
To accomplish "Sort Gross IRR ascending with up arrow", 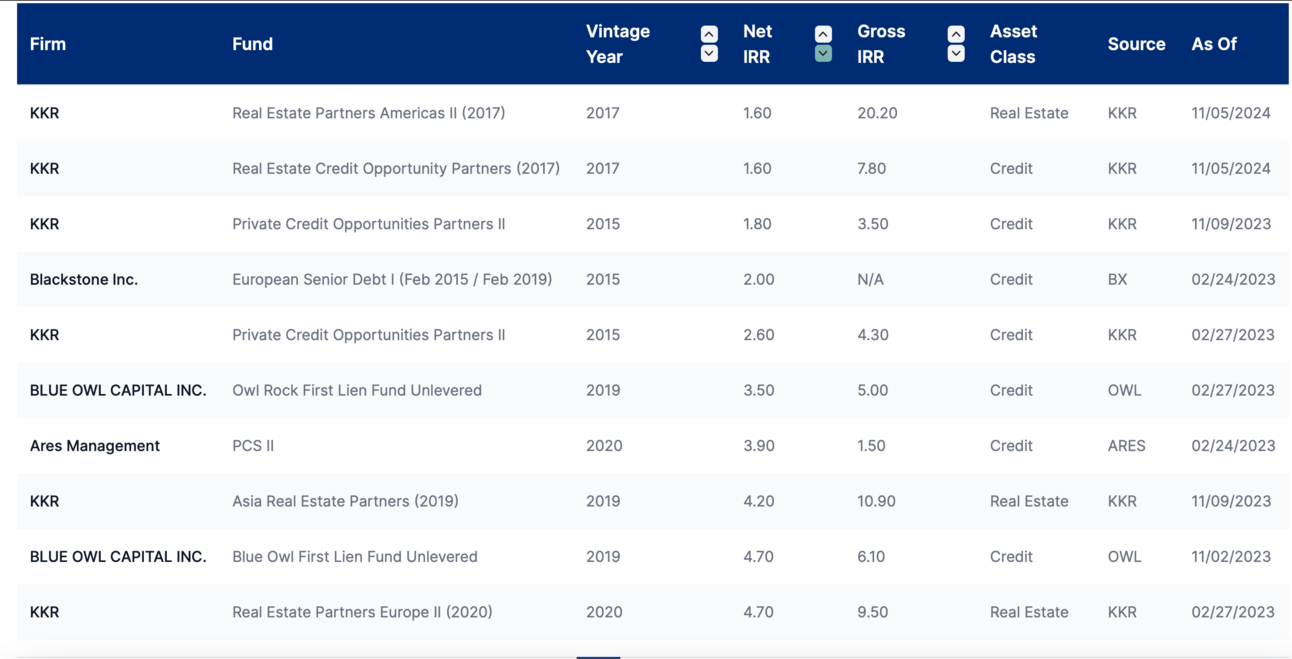I will [x=956, y=34].
